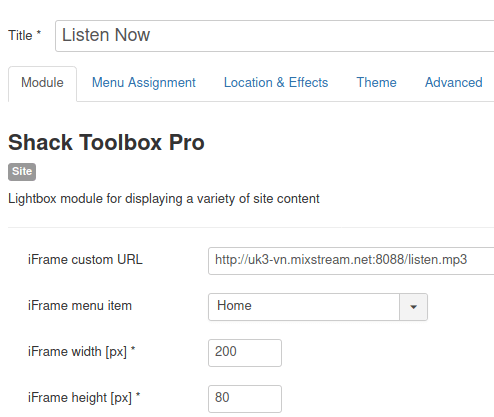Viewport: 494px width, 417px height.
Task: Click the dropdown arrow next to Home
Action: (x=413, y=307)
